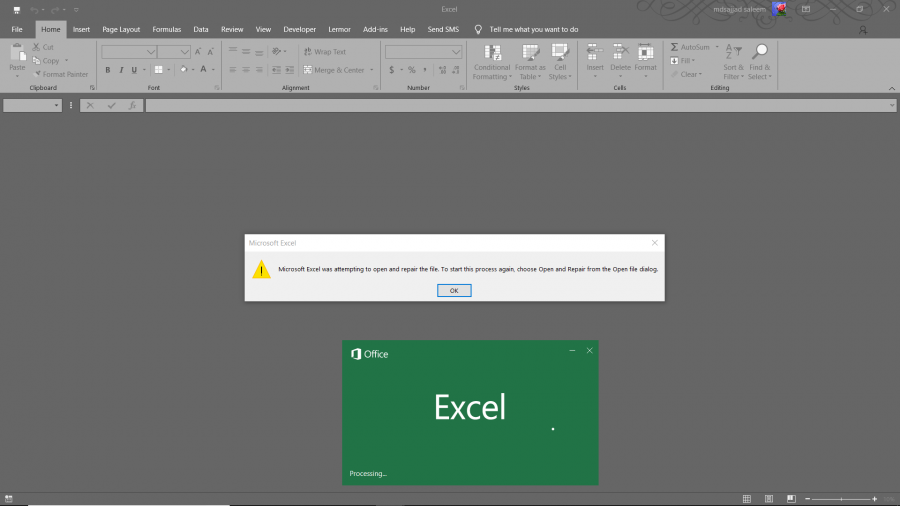Click the Format cells icon
This screenshot has width=900, height=506.
click(645, 53)
